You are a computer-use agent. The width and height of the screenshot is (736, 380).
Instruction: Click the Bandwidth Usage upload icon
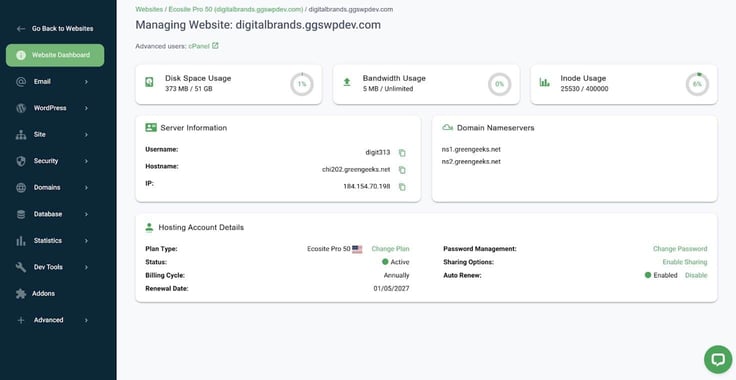[x=347, y=83]
